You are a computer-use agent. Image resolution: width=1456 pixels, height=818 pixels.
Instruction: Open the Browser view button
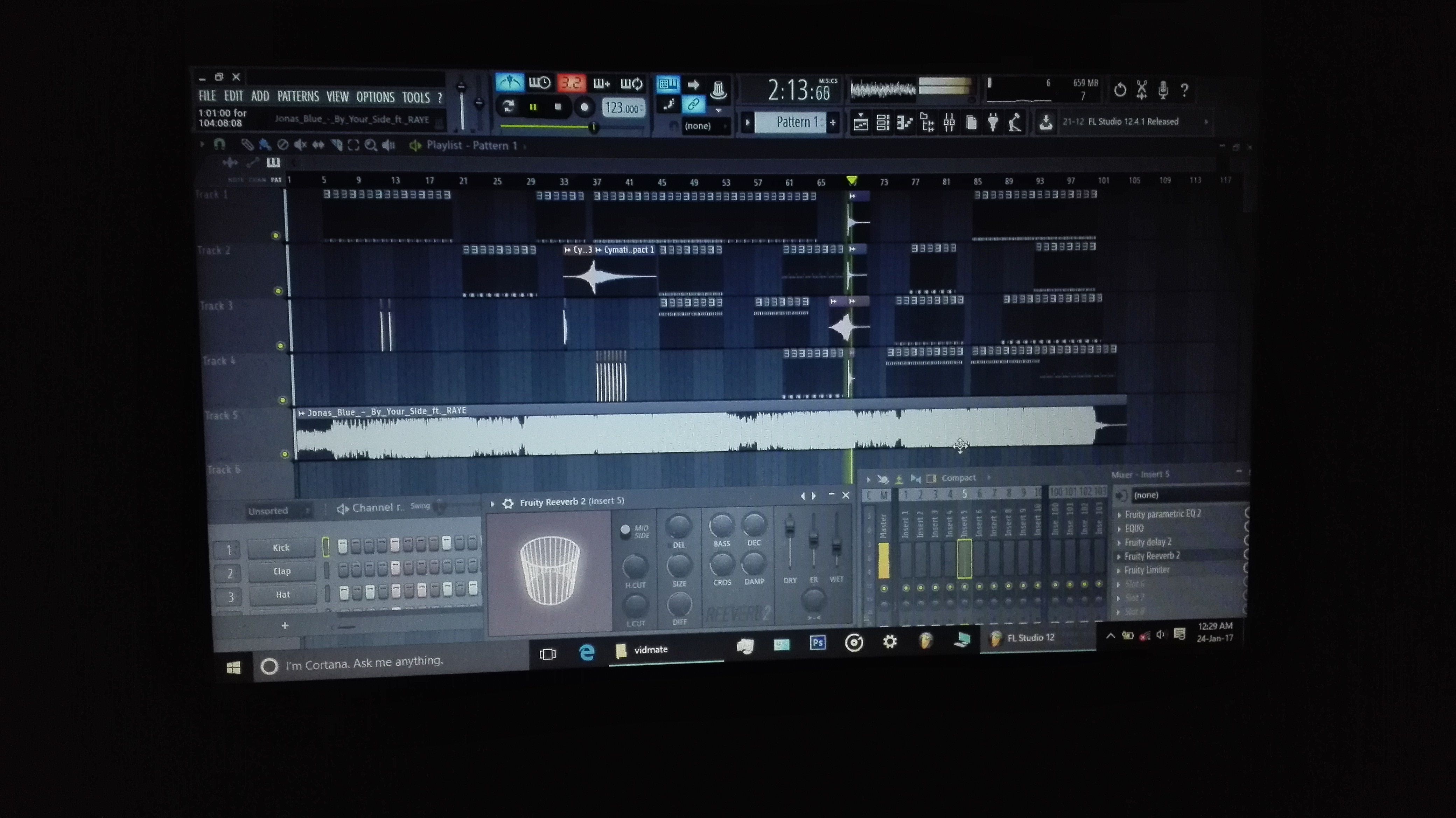[x=927, y=122]
